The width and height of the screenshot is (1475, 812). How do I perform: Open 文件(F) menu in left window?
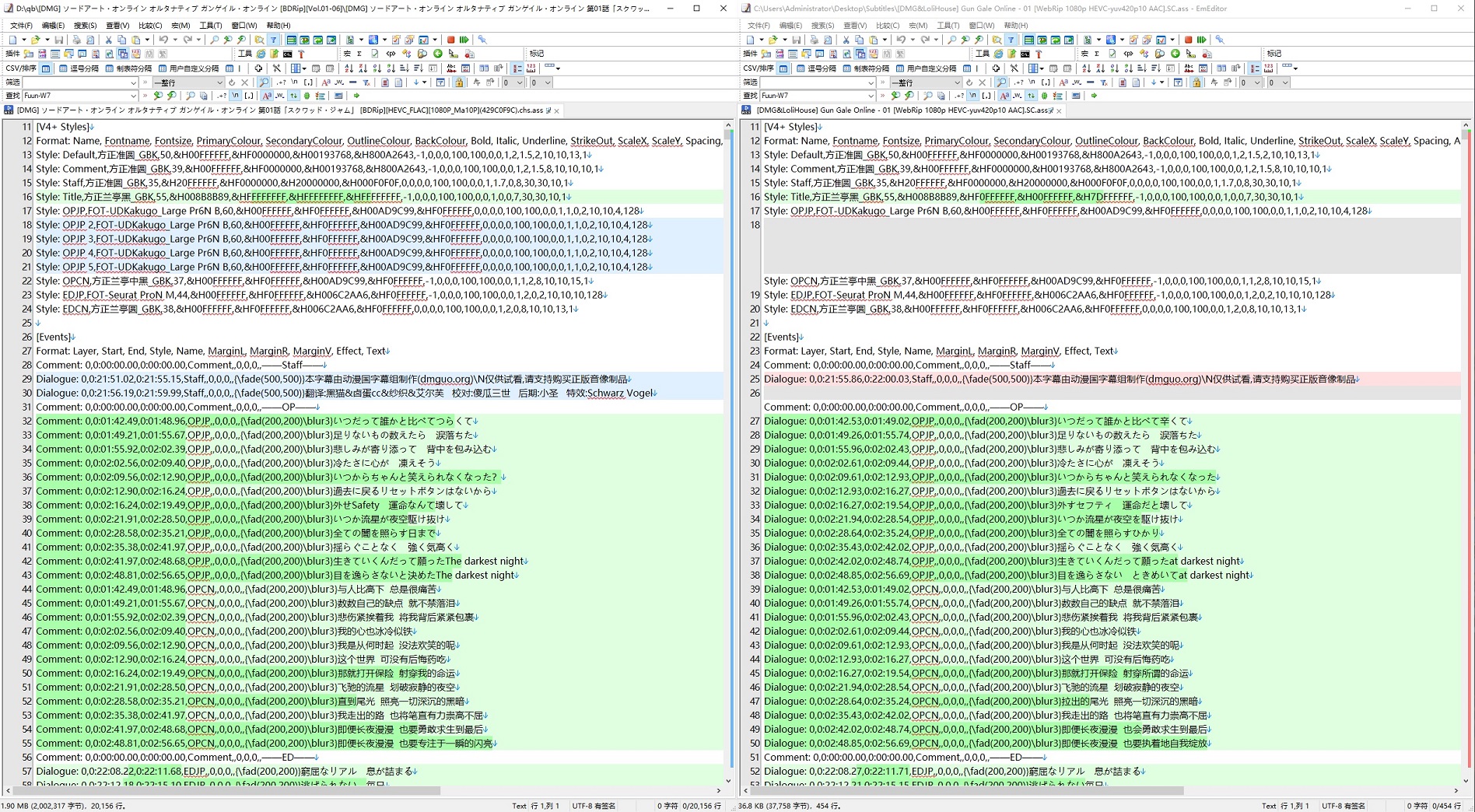coord(21,26)
